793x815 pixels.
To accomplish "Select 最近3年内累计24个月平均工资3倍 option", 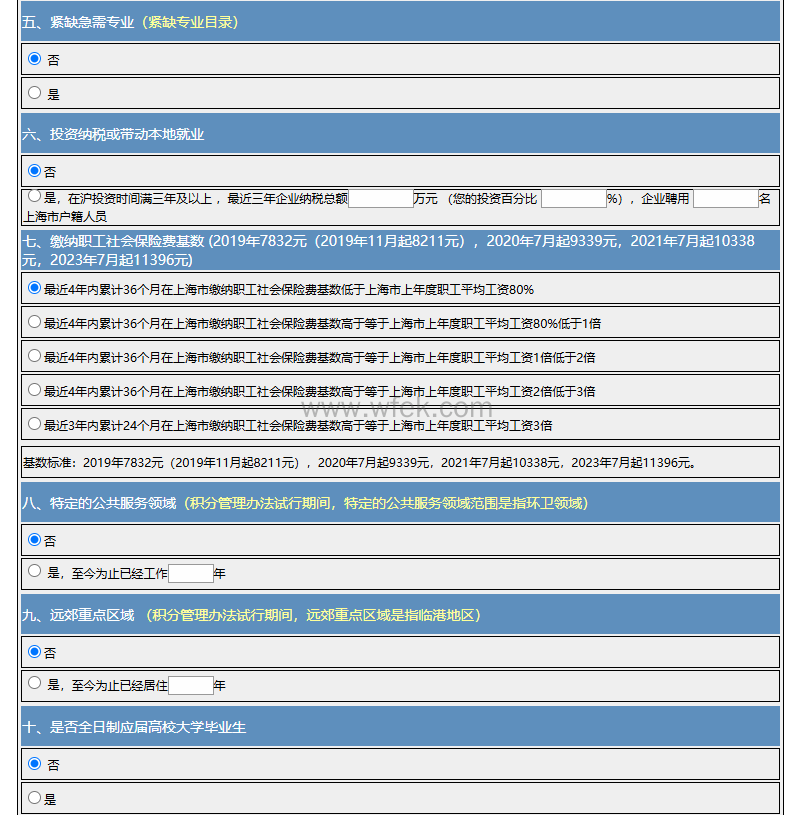I will click(35, 424).
